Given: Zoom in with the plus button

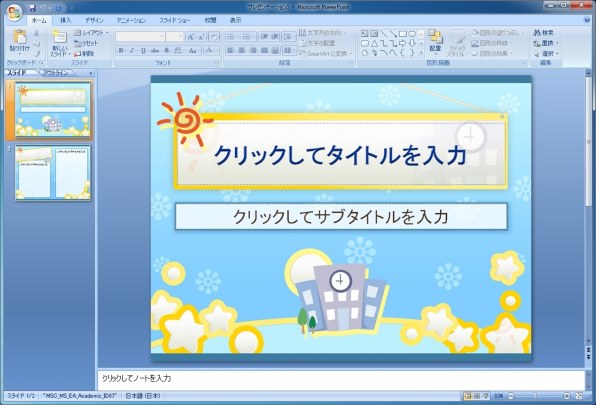Looking at the screenshot, I should (x=567, y=396).
